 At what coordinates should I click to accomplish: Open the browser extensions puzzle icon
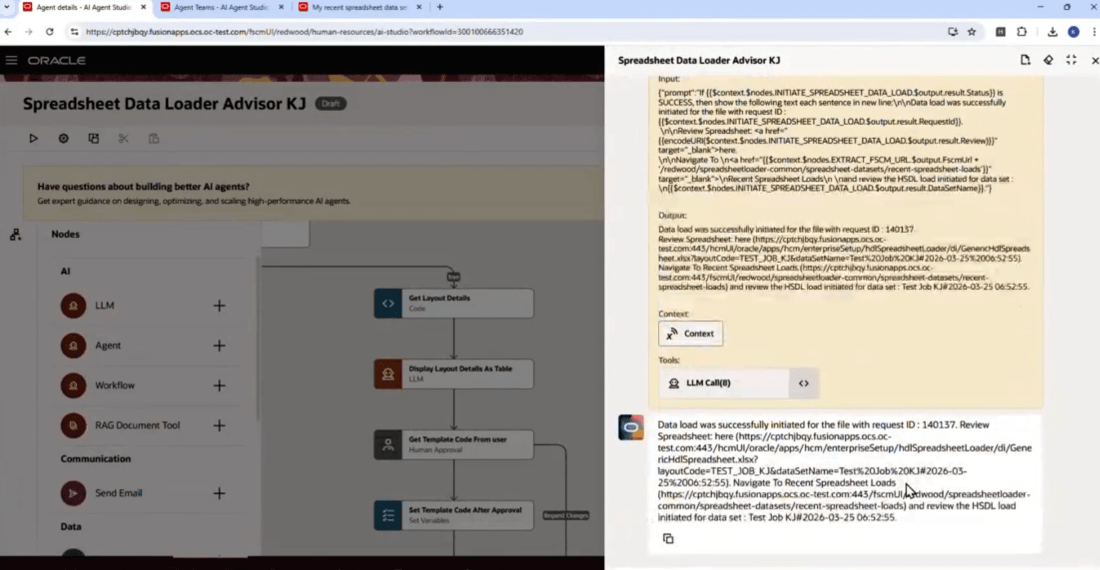[1021, 32]
